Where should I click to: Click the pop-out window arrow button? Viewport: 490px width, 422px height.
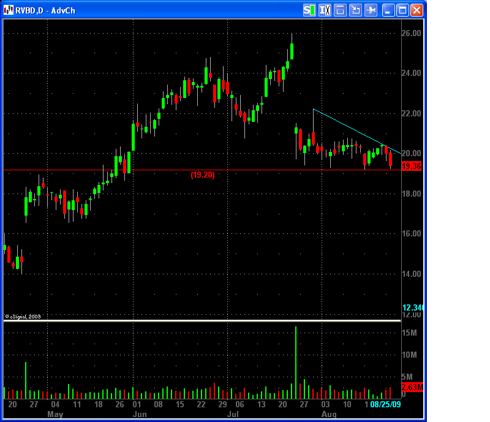point(355,10)
